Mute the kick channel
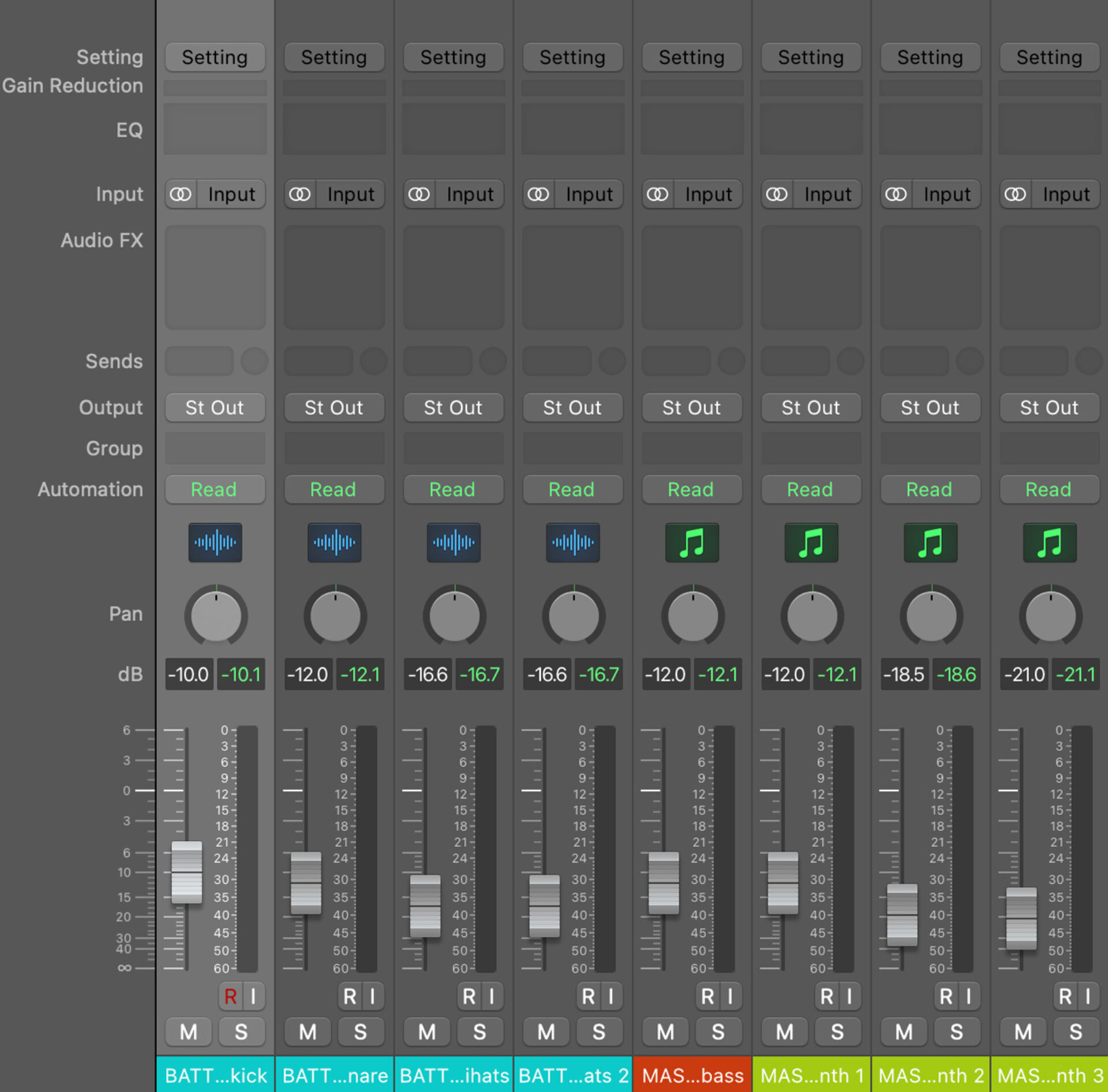The height and width of the screenshot is (1092, 1108). [x=188, y=1031]
